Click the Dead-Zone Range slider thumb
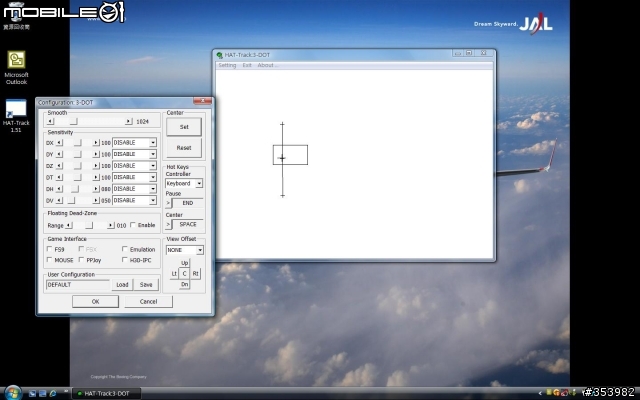The image size is (640, 400). [x=89, y=225]
